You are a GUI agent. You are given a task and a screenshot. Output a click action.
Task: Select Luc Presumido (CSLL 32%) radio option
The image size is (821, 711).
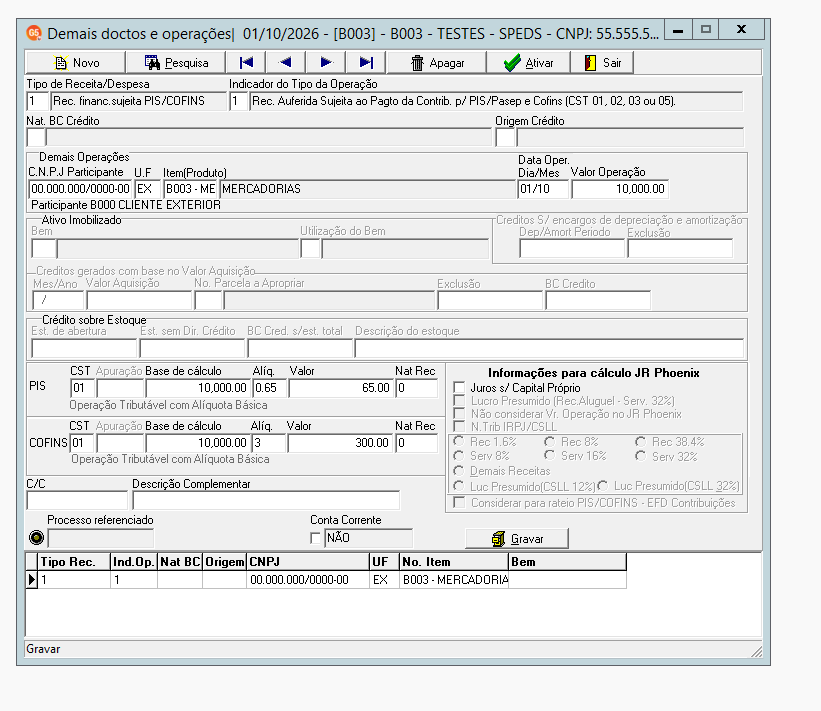603,486
